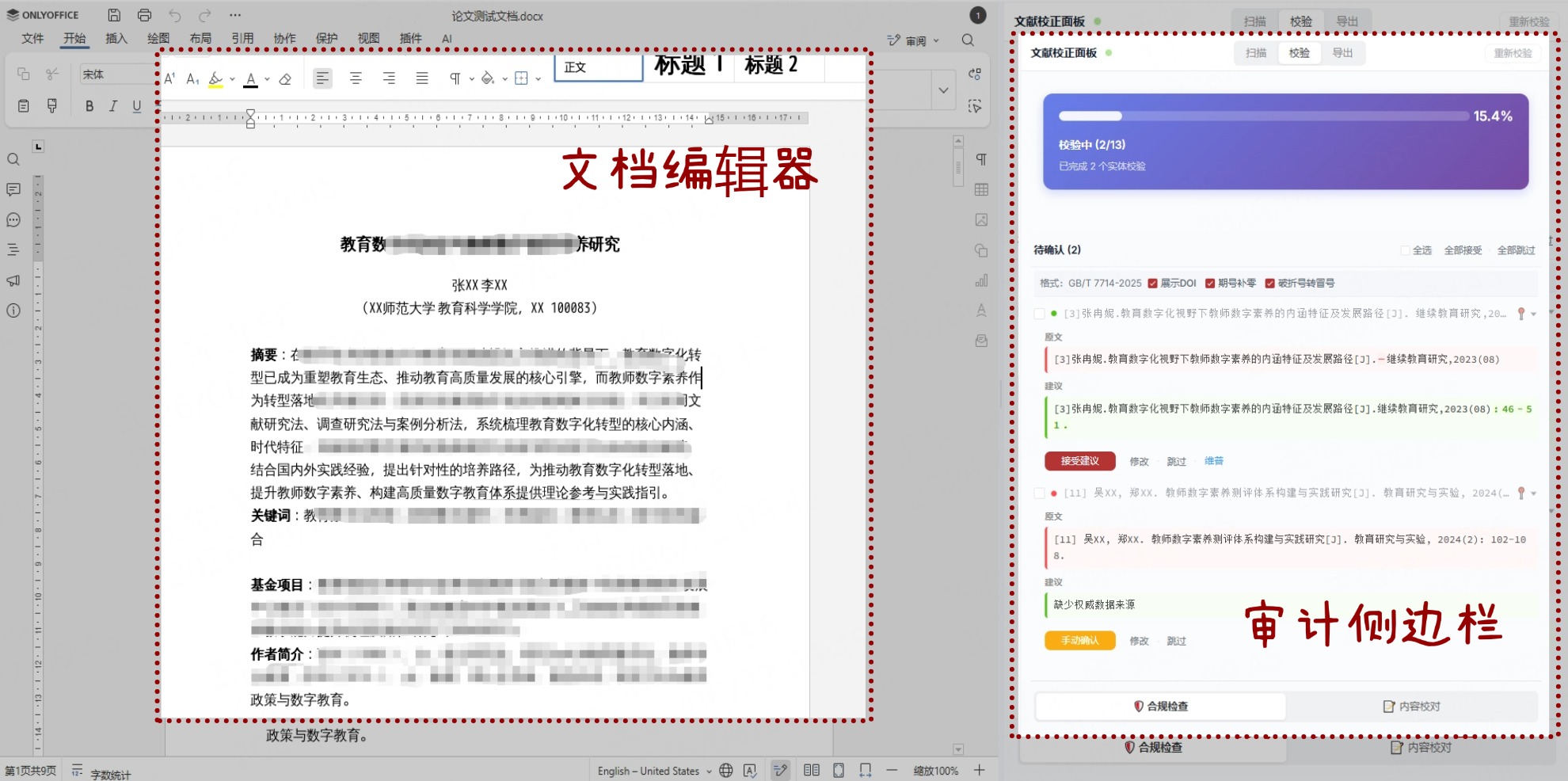Apply subscript formatting
Viewport: 1568px width, 781px height.
point(192,78)
